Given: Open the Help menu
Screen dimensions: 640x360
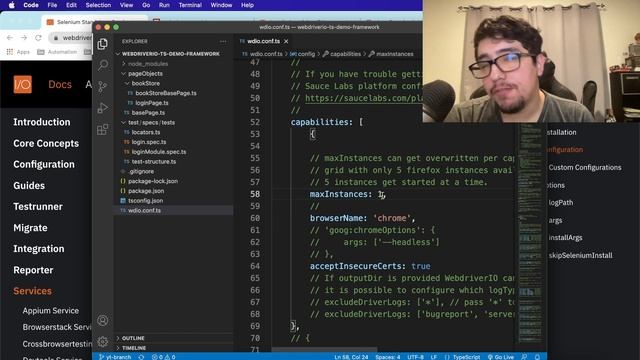Looking at the screenshot, I should [x=247, y=5].
